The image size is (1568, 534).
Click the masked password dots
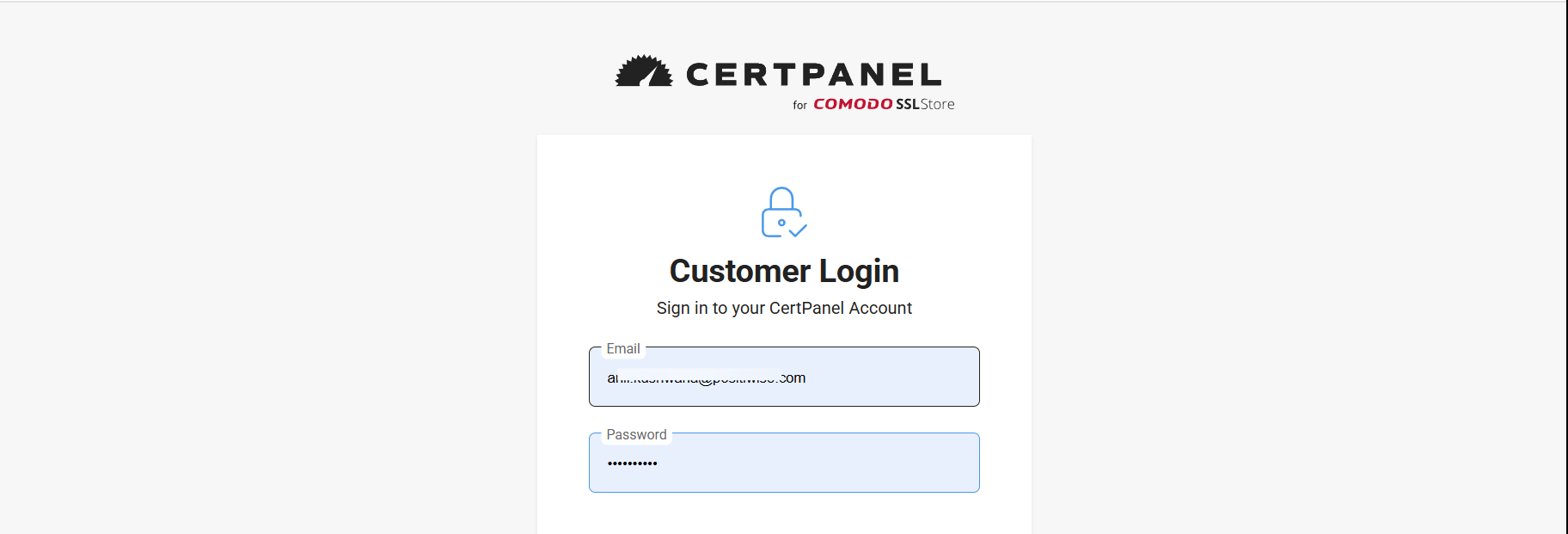[x=632, y=463]
